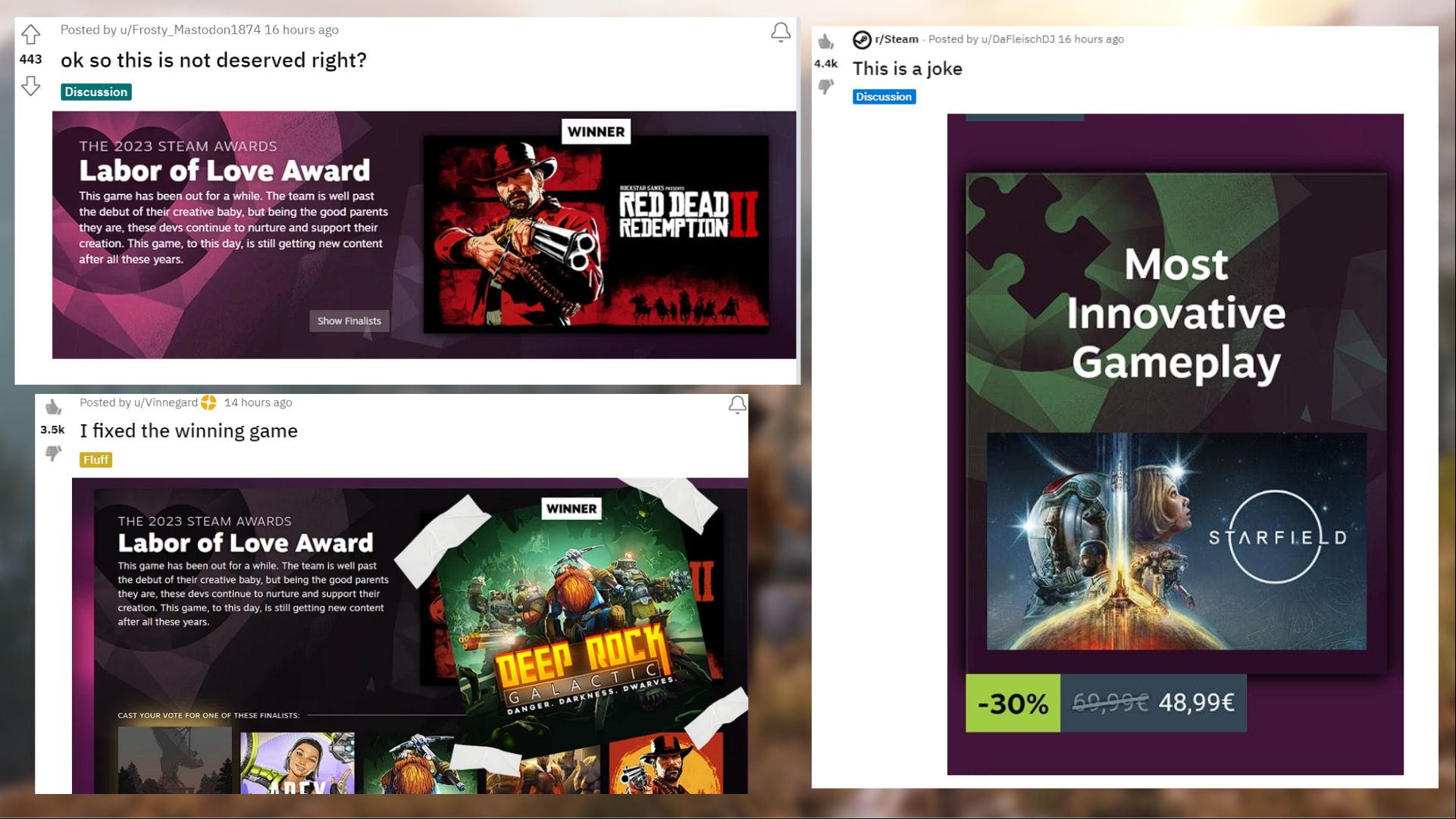This screenshot has height=819, width=1456.
Task: Click the Red Dead finalist thumbnail in the bottom row
Action: click(665, 763)
